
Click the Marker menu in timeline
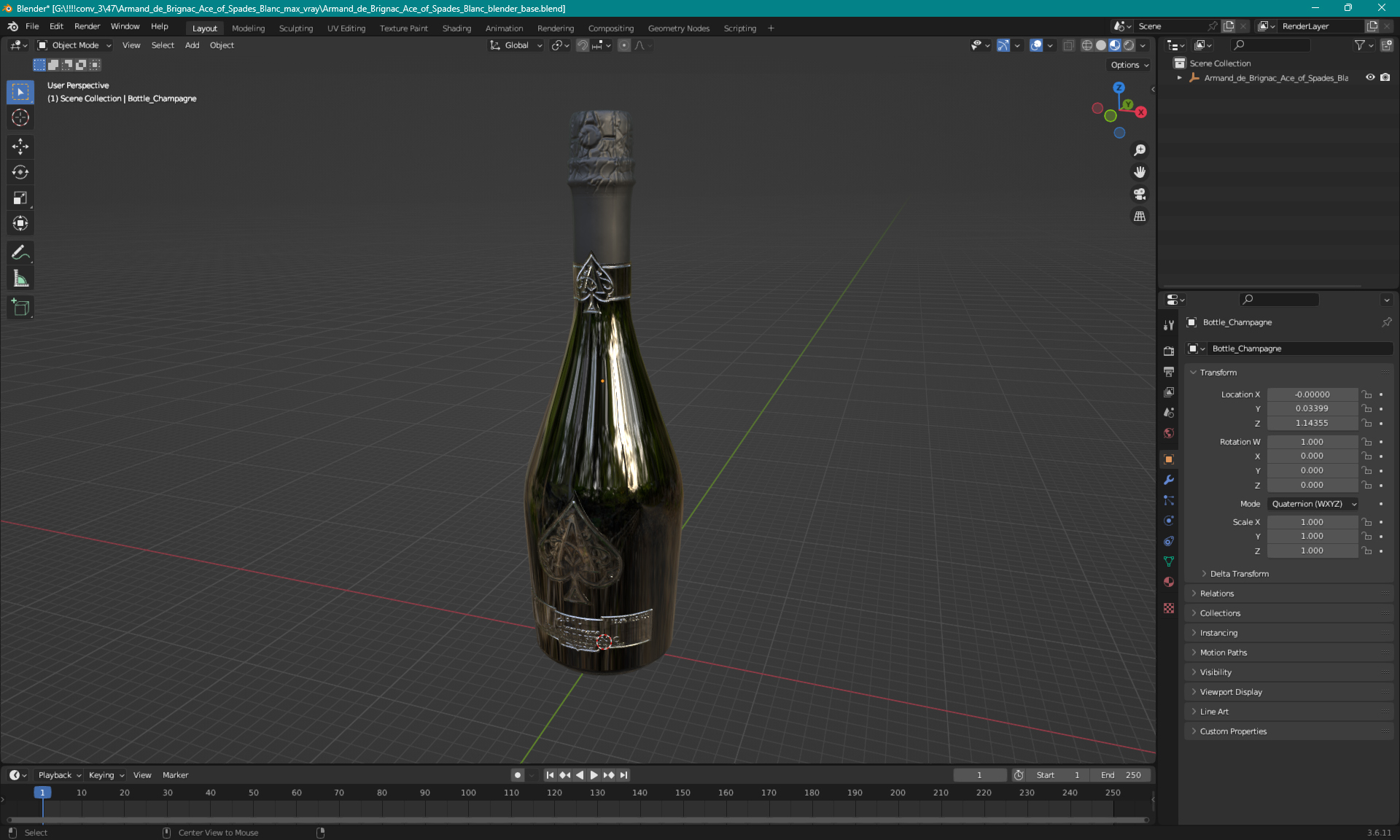[175, 775]
